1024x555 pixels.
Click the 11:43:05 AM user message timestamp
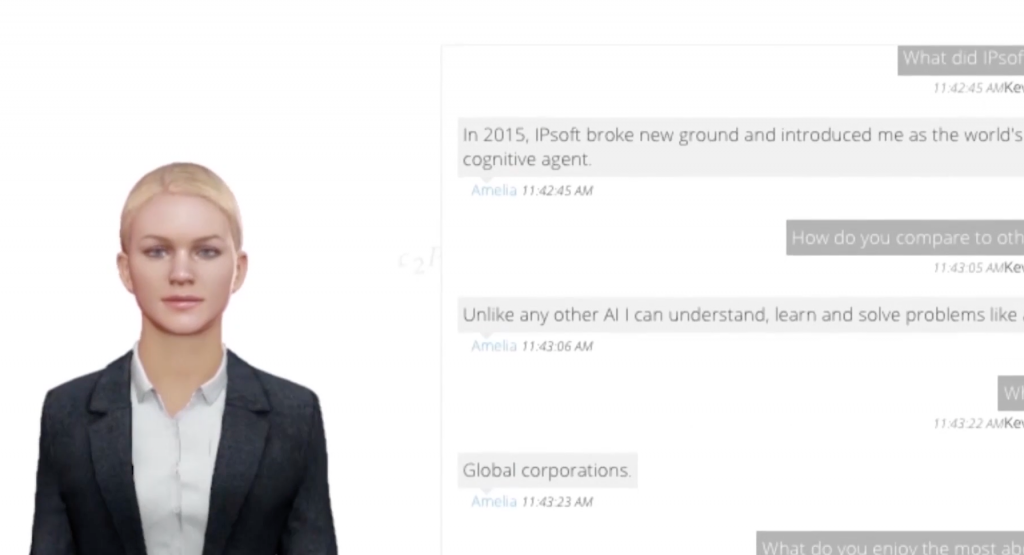click(x=968, y=268)
